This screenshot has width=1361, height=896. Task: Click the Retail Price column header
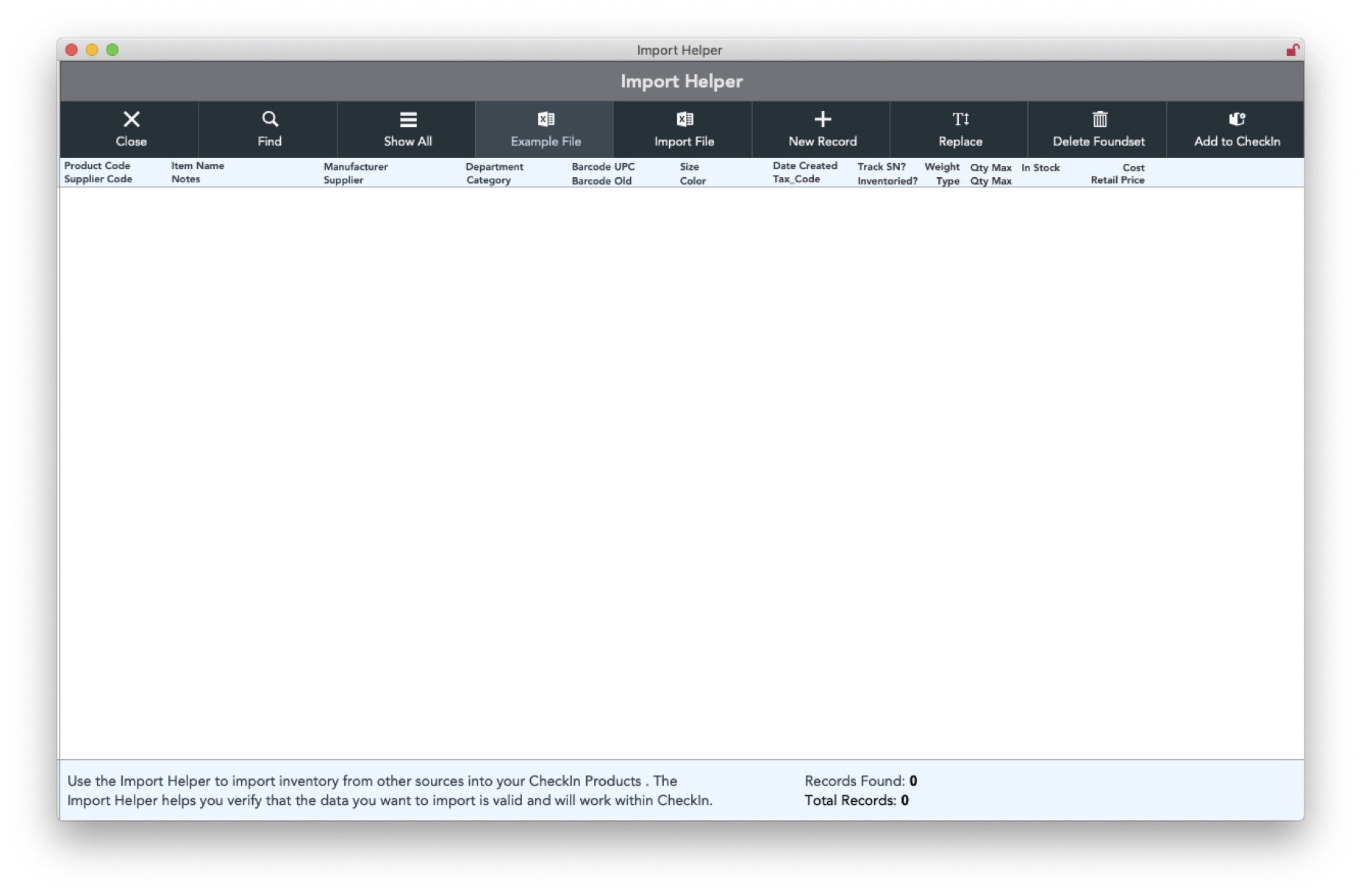point(1117,180)
